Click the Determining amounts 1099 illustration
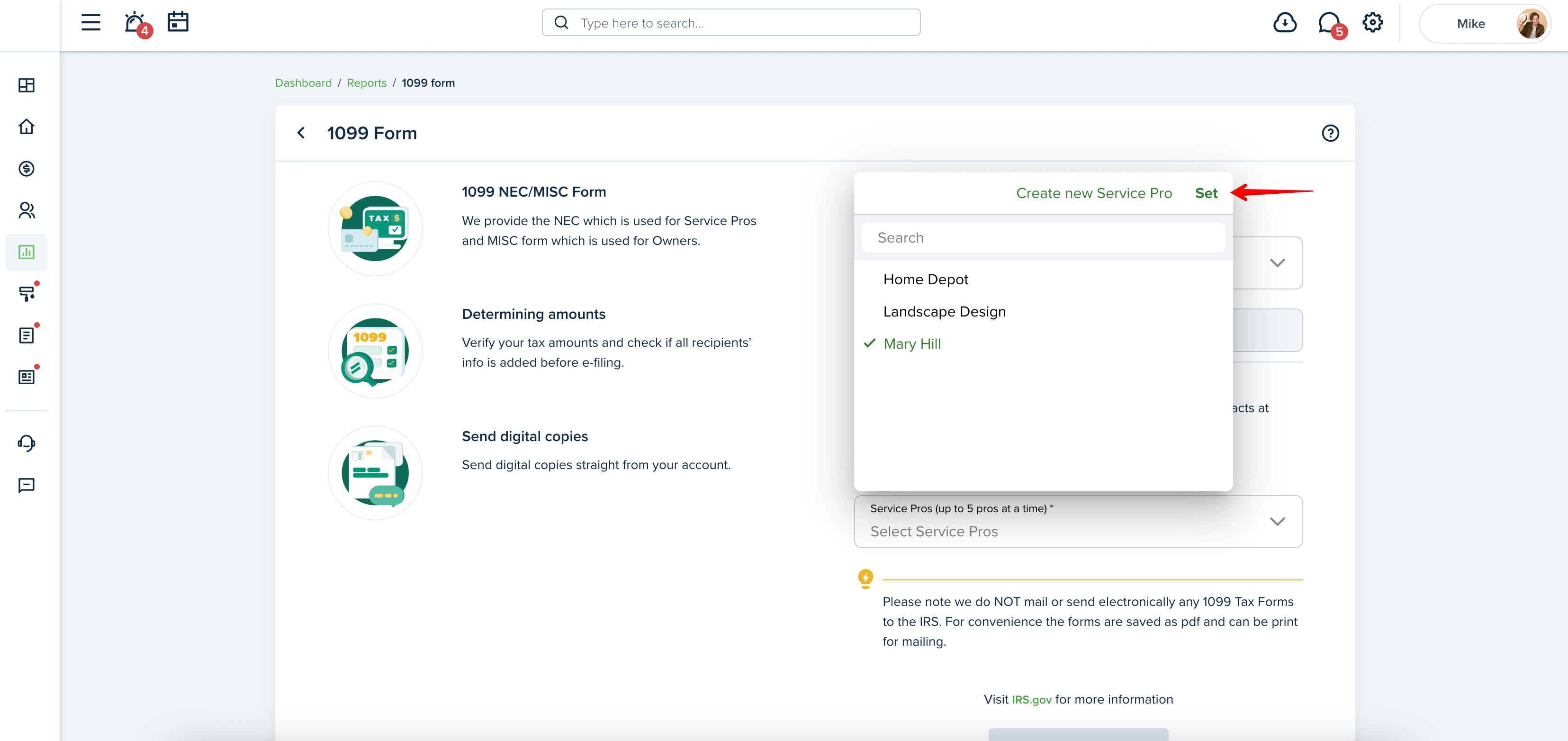The height and width of the screenshot is (741, 1568). point(375,351)
